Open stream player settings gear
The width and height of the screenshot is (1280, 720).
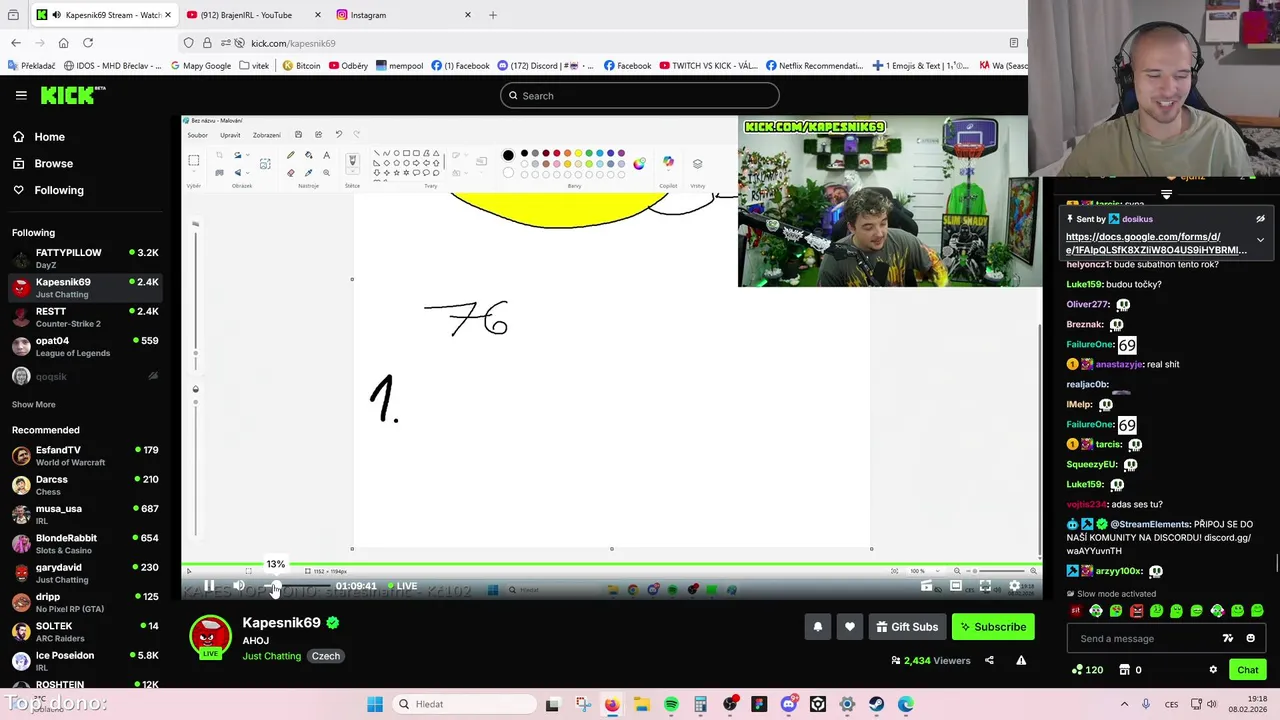1015,586
